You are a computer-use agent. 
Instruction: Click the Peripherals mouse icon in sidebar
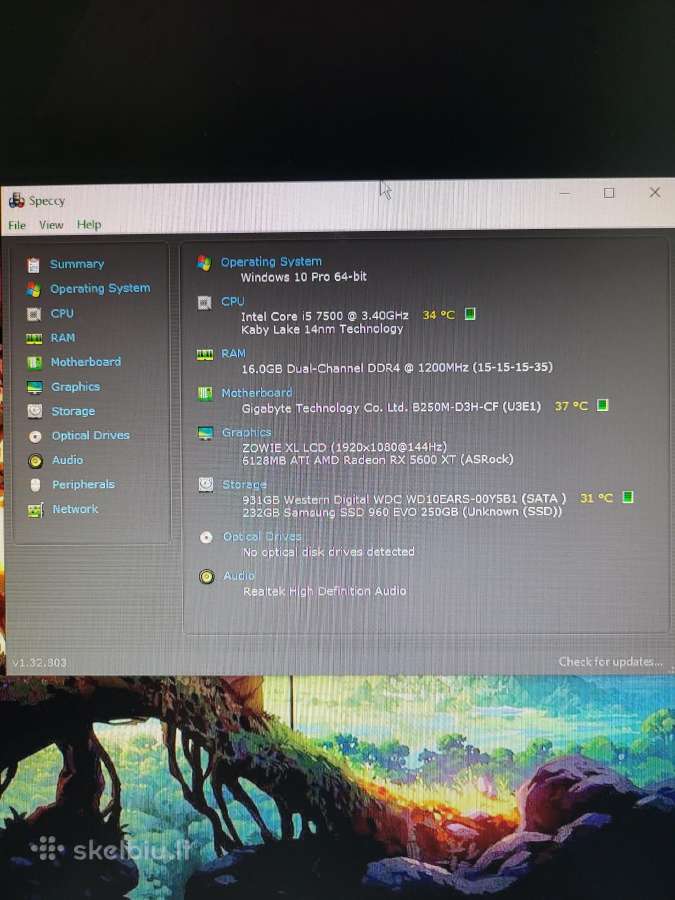pyautogui.click(x=36, y=485)
